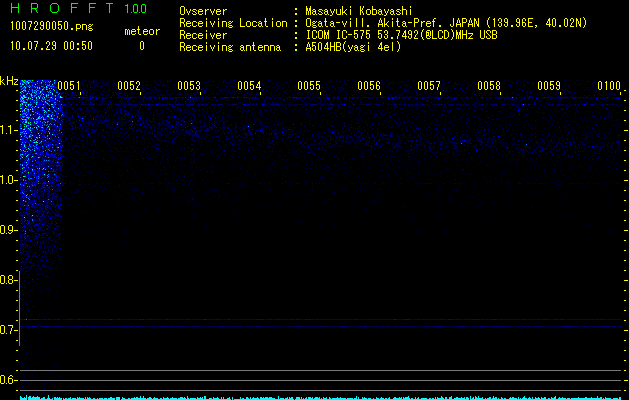
Task: Select observer name Masayuki Kobayashi
Action: click(x=359, y=11)
